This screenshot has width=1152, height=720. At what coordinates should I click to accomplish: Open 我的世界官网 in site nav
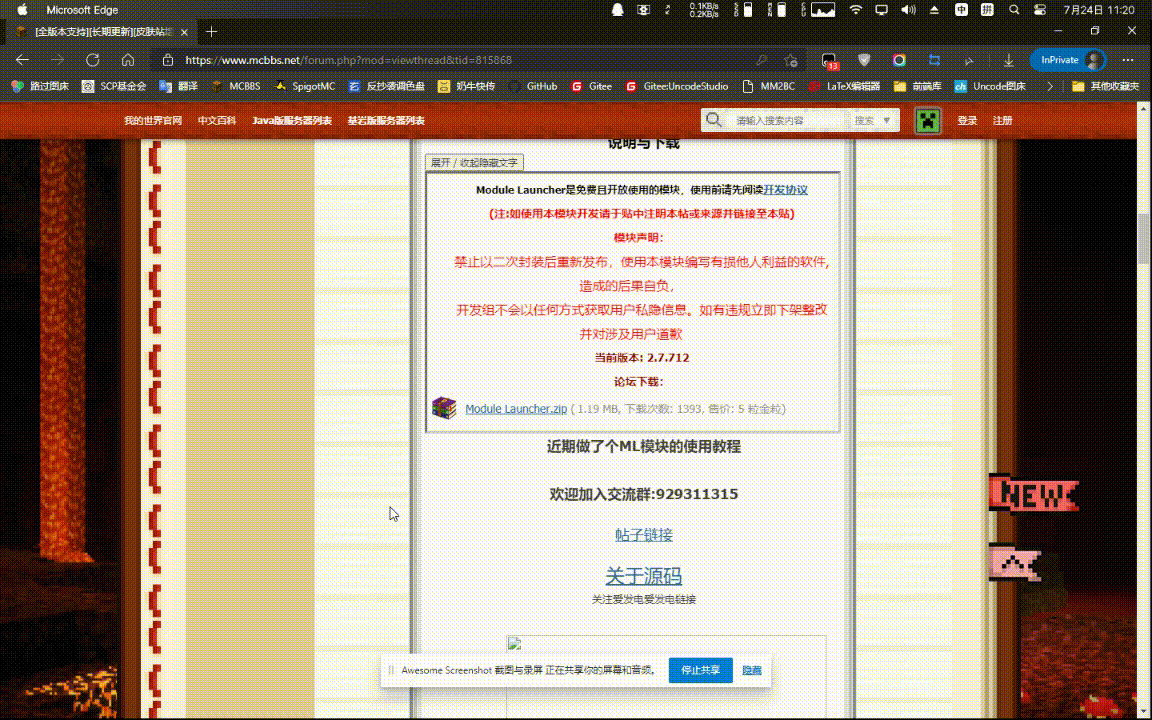pyautogui.click(x=153, y=120)
